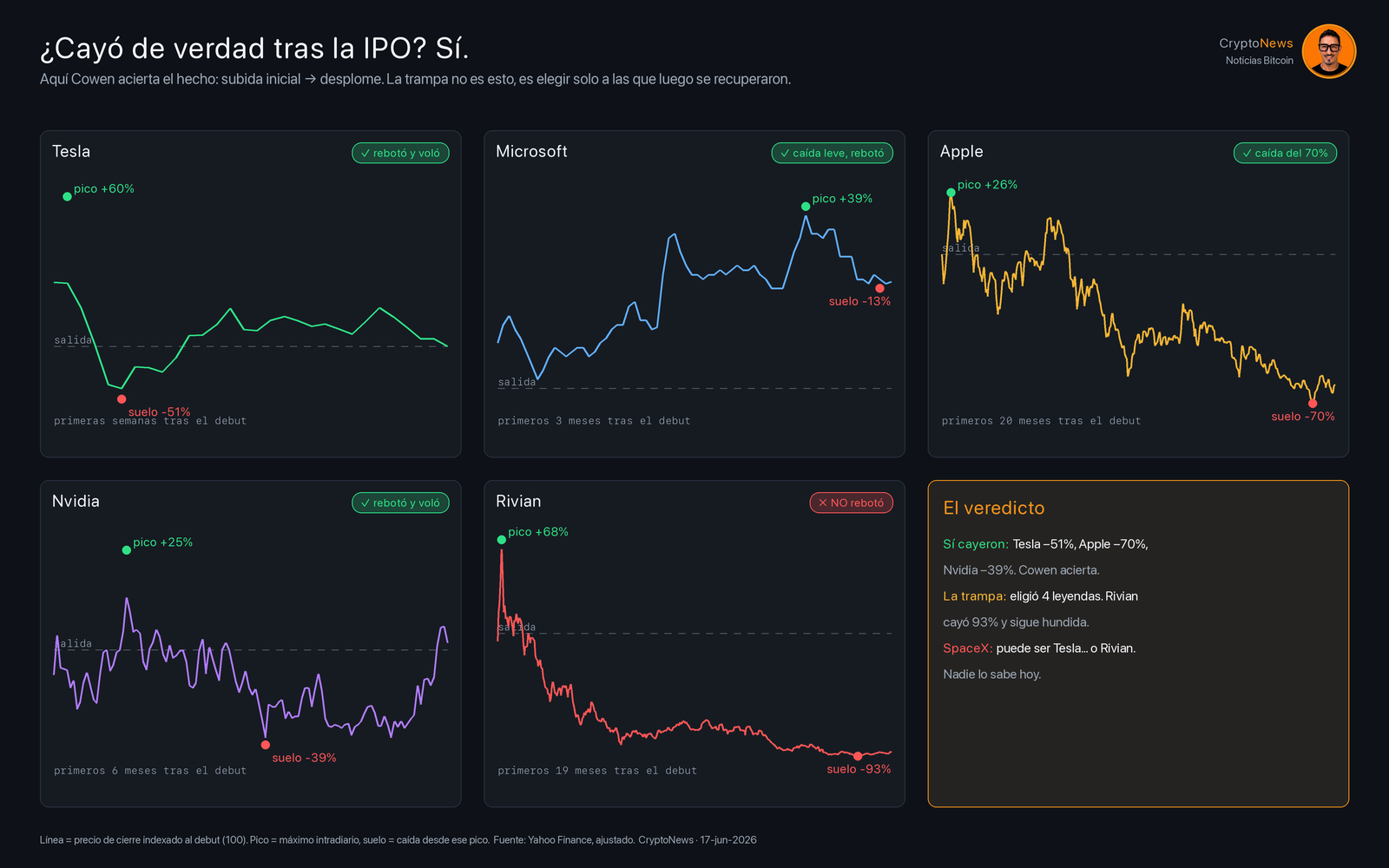Click Rivian's green peak dot +68%

pyautogui.click(x=501, y=540)
